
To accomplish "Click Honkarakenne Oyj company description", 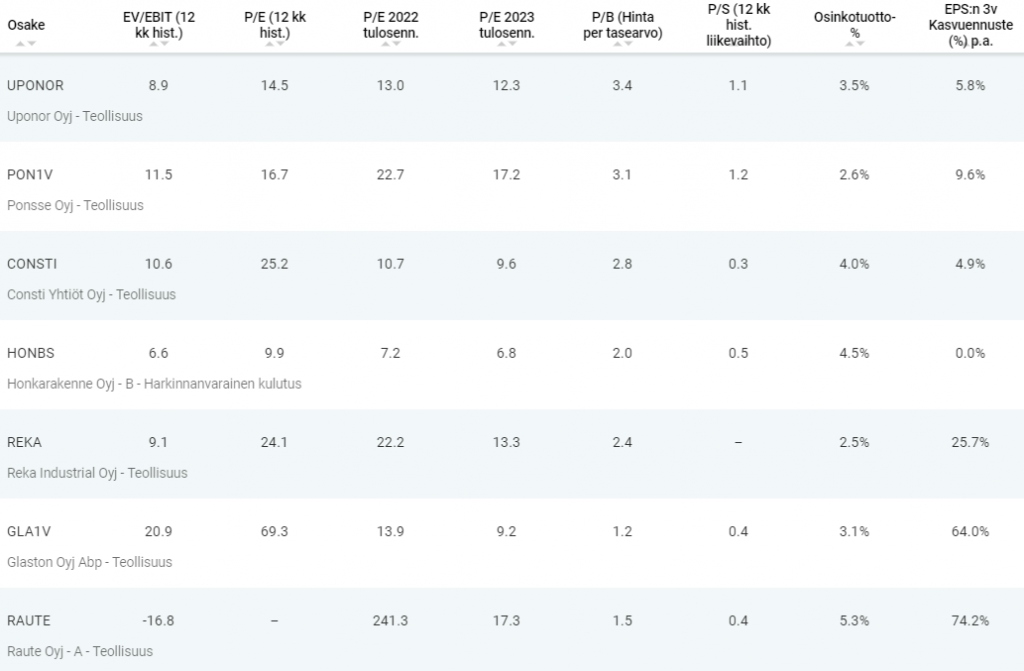I will point(154,384).
